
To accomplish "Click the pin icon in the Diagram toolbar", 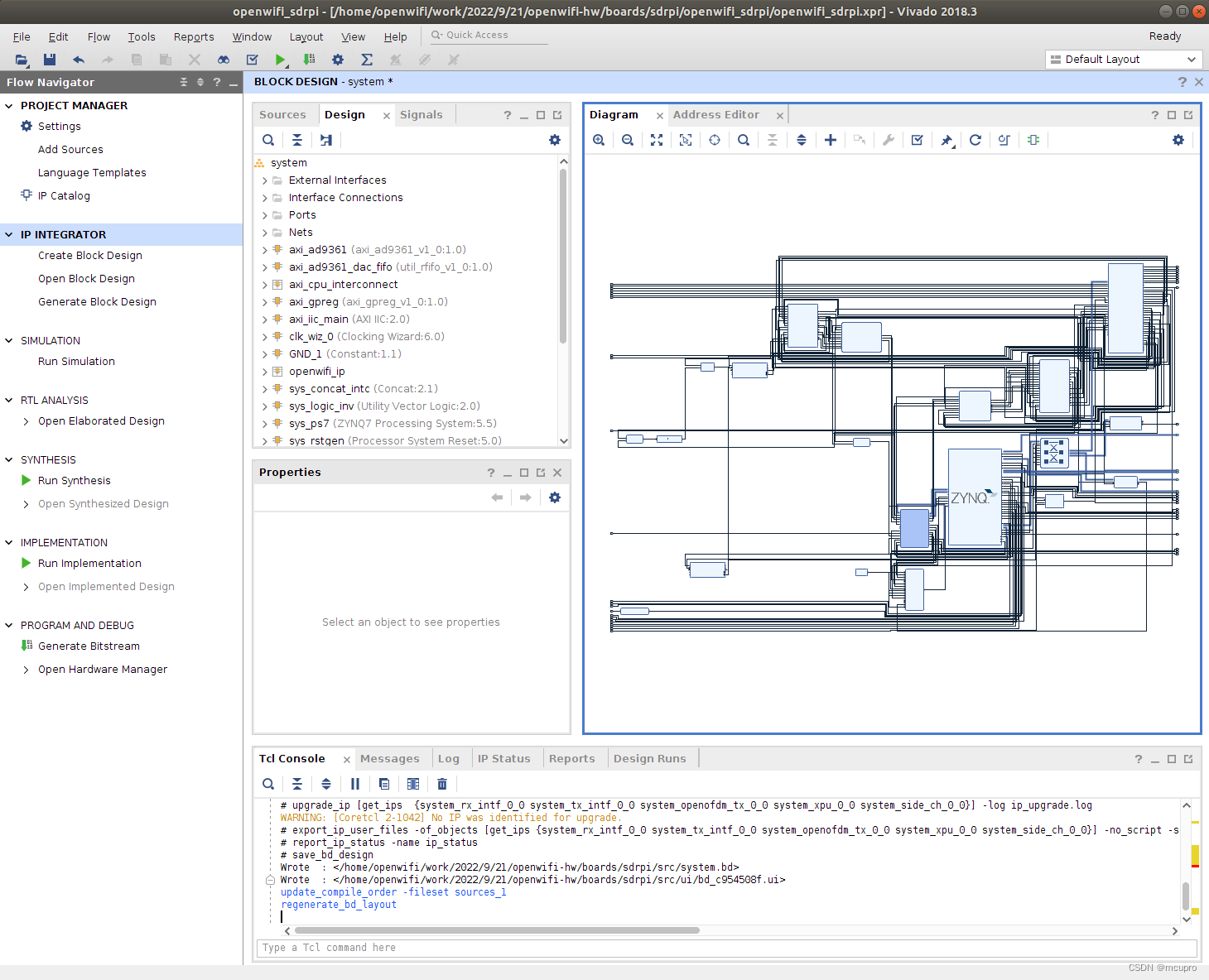I will [946, 140].
